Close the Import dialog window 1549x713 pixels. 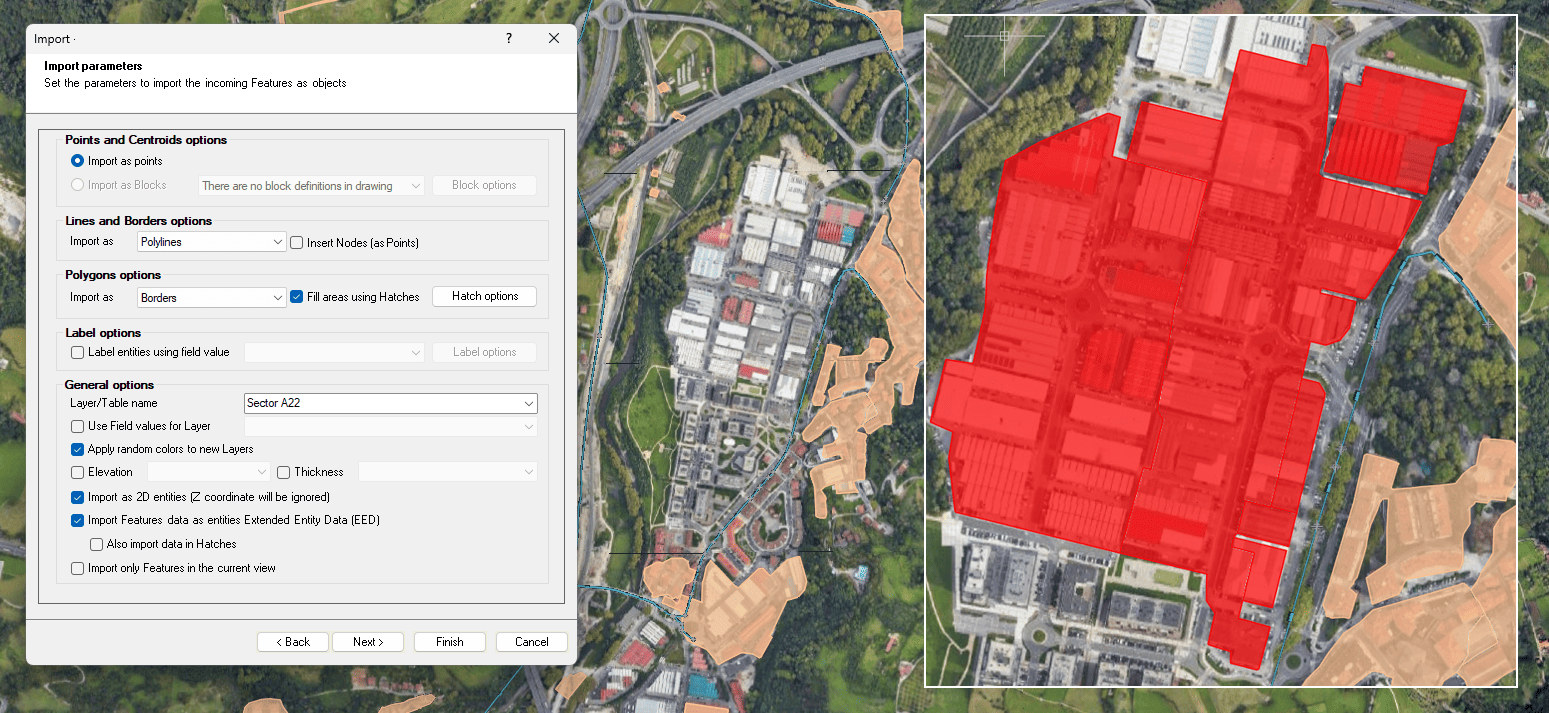554,39
